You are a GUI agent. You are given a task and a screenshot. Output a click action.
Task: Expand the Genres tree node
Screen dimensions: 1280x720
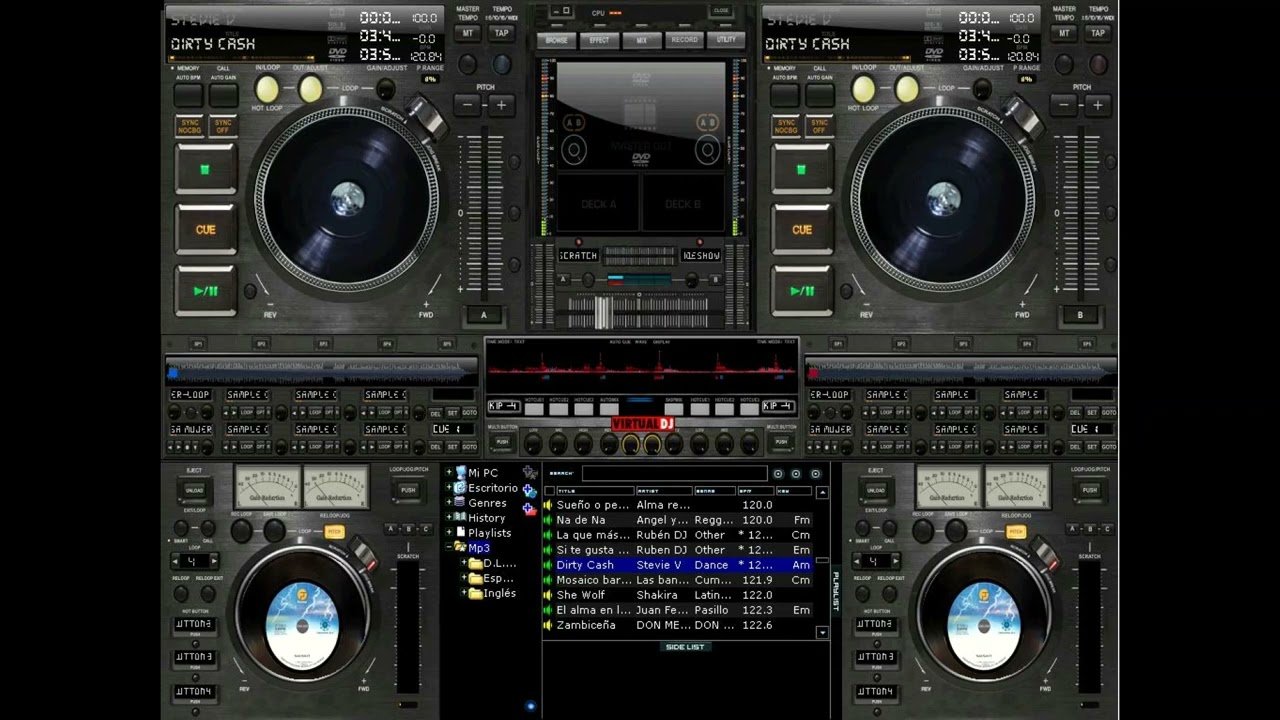449,503
